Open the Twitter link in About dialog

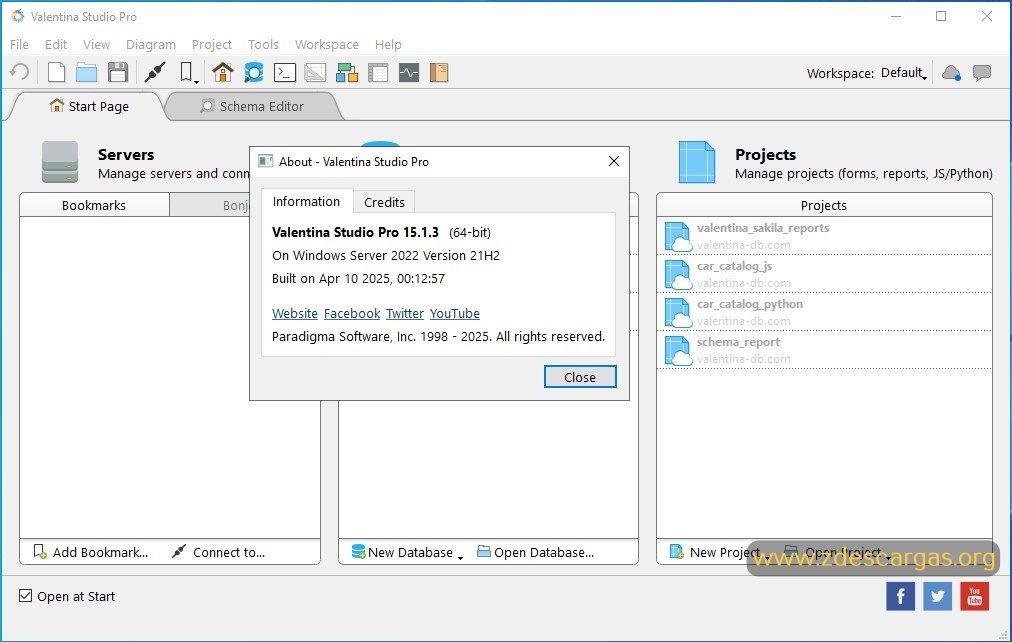[405, 314]
